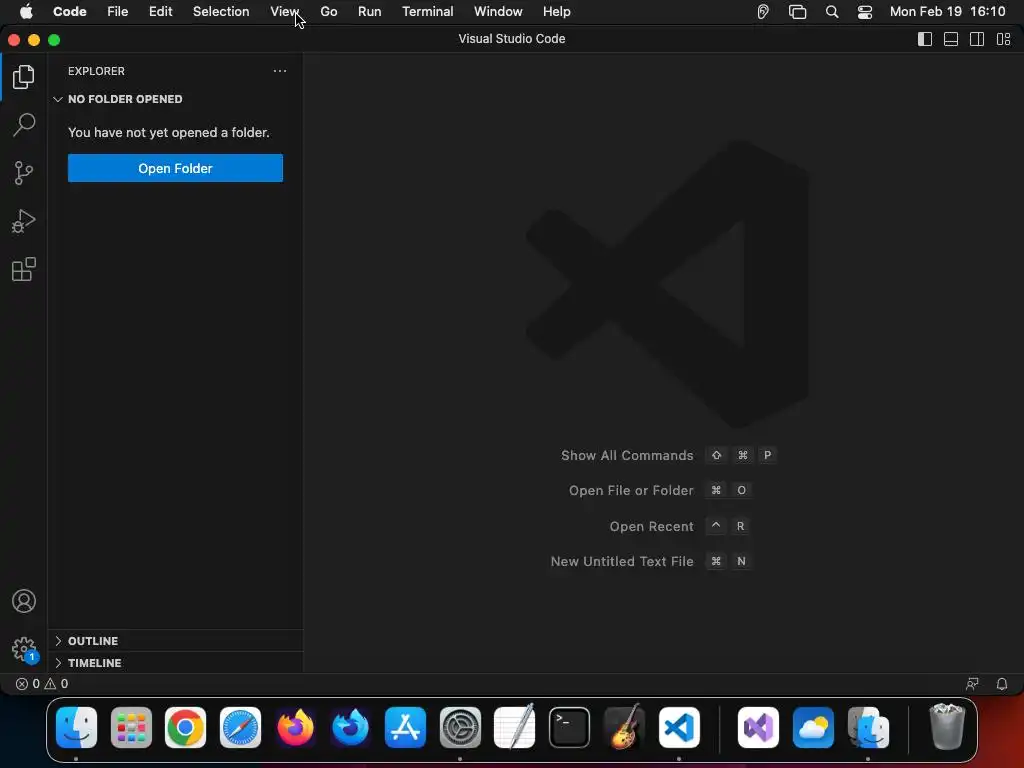
Task: Click the screen mirroring menu bar icon
Action: 797,12
